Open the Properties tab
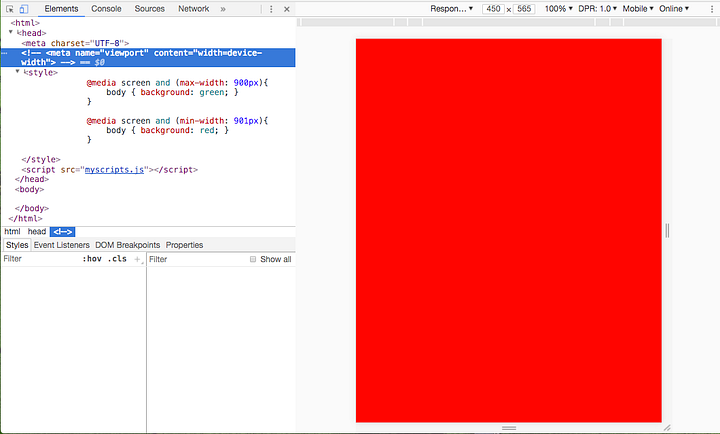Viewport: 720px width, 434px height. pyautogui.click(x=184, y=245)
